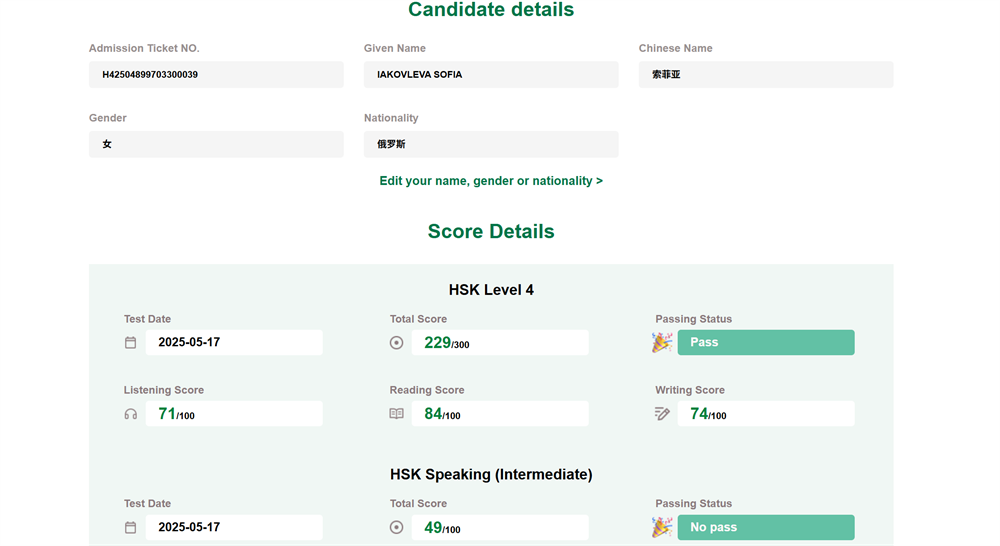Click the calendar icon beside HSK Level 4 test date
Viewport: 1000px width, 546px height.
click(130, 343)
